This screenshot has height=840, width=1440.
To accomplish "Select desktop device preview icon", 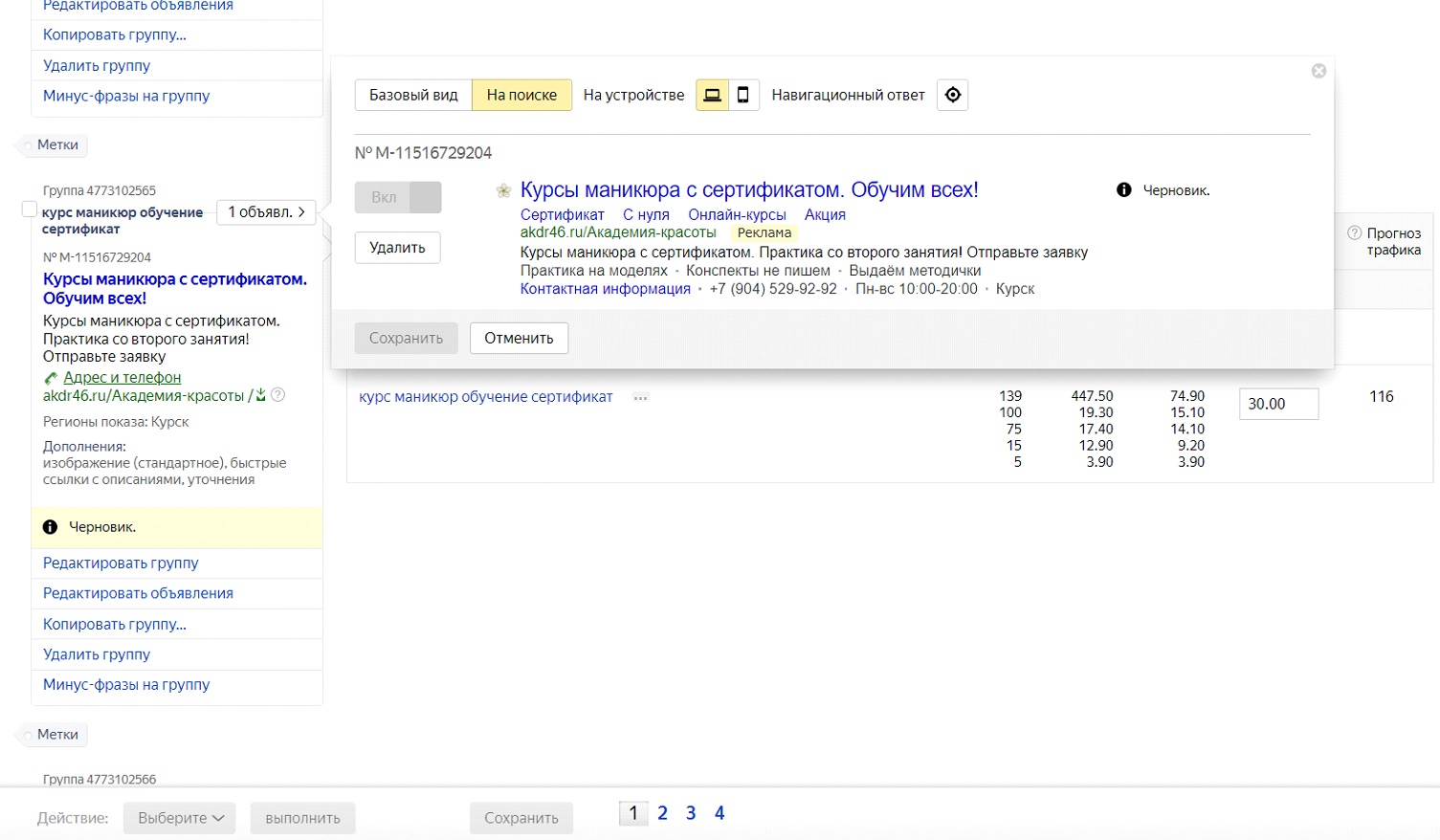I will [712, 95].
